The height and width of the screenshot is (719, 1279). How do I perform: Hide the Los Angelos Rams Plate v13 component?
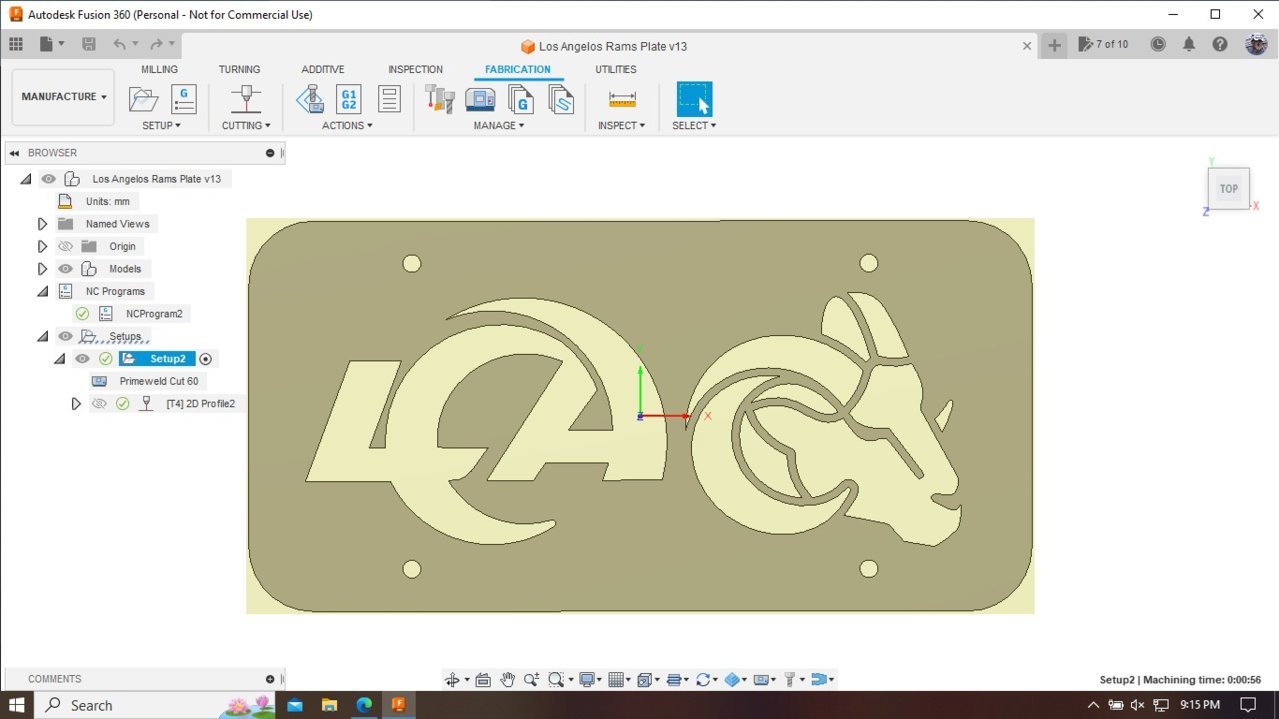tap(49, 179)
